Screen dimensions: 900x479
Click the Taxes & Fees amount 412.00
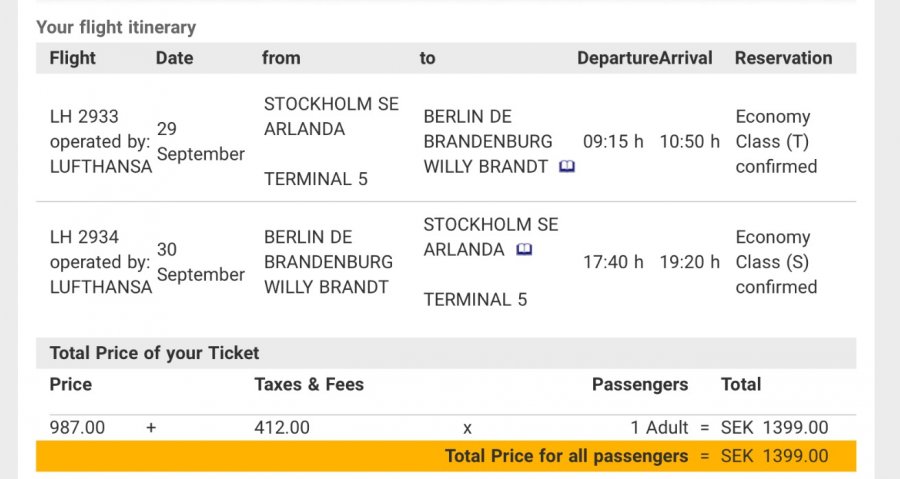[282, 428]
